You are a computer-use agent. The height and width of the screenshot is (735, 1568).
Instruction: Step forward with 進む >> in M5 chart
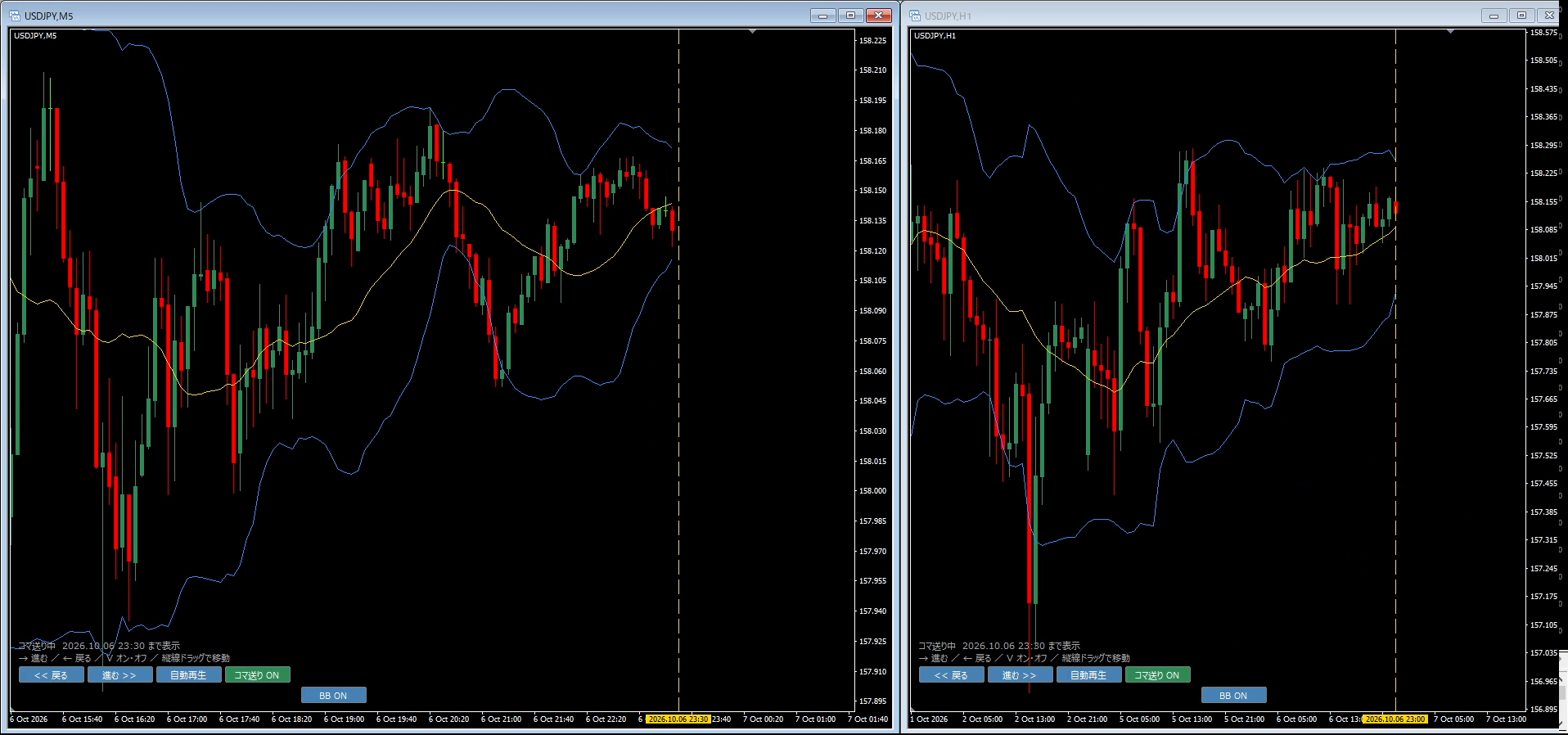coord(119,675)
